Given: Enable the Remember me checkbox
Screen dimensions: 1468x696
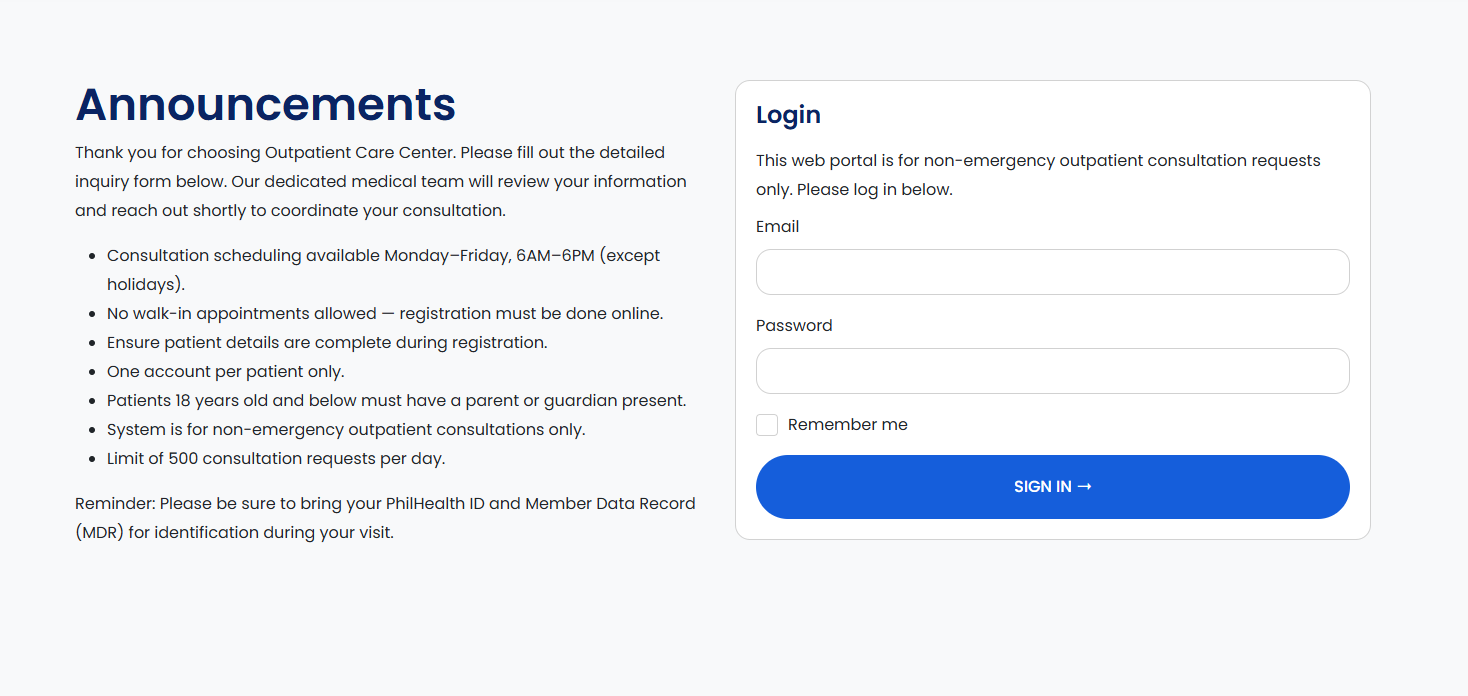Looking at the screenshot, I should (x=767, y=425).
